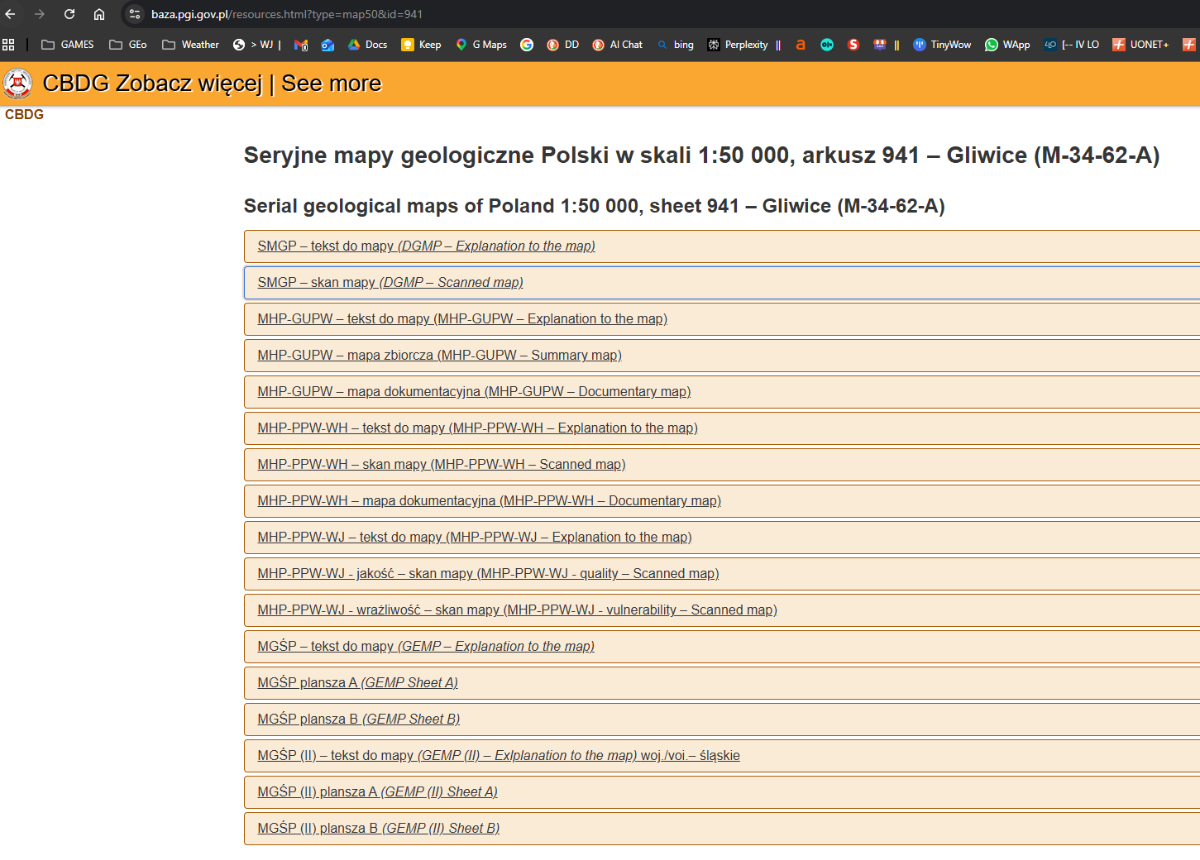
Task: Open the SMGP scanned map link
Action: click(389, 282)
